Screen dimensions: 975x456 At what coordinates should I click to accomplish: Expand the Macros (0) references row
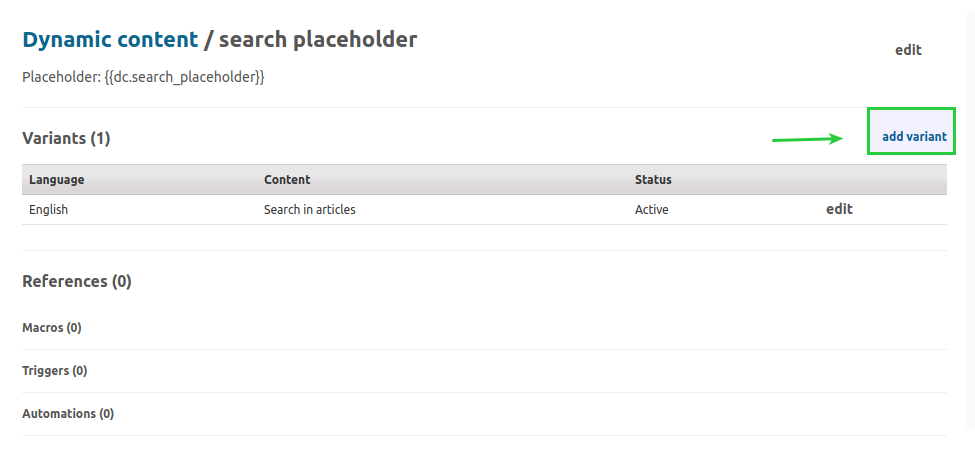coord(52,328)
